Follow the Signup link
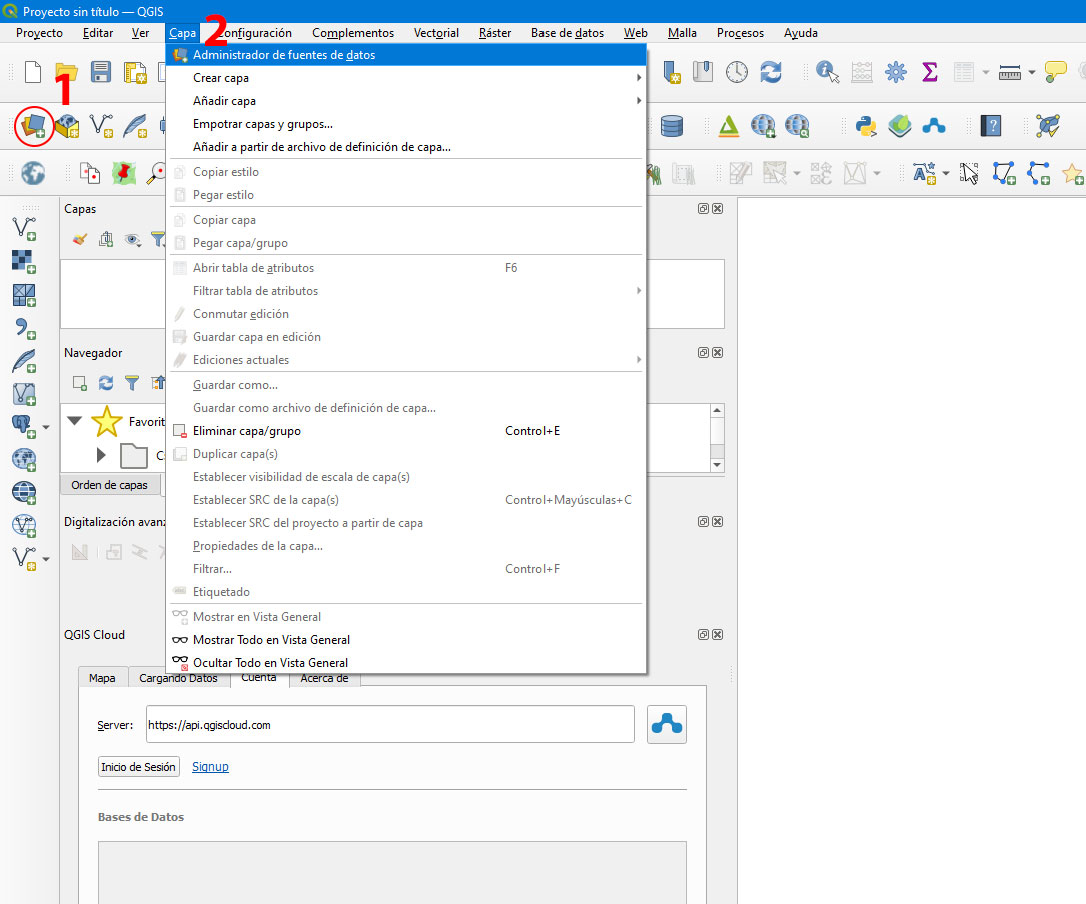Image resolution: width=1086 pixels, height=904 pixels. pos(210,767)
